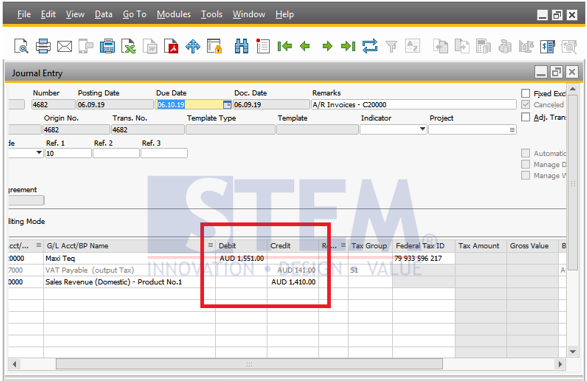Toggle the Automatic checkbox

(x=526, y=153)
